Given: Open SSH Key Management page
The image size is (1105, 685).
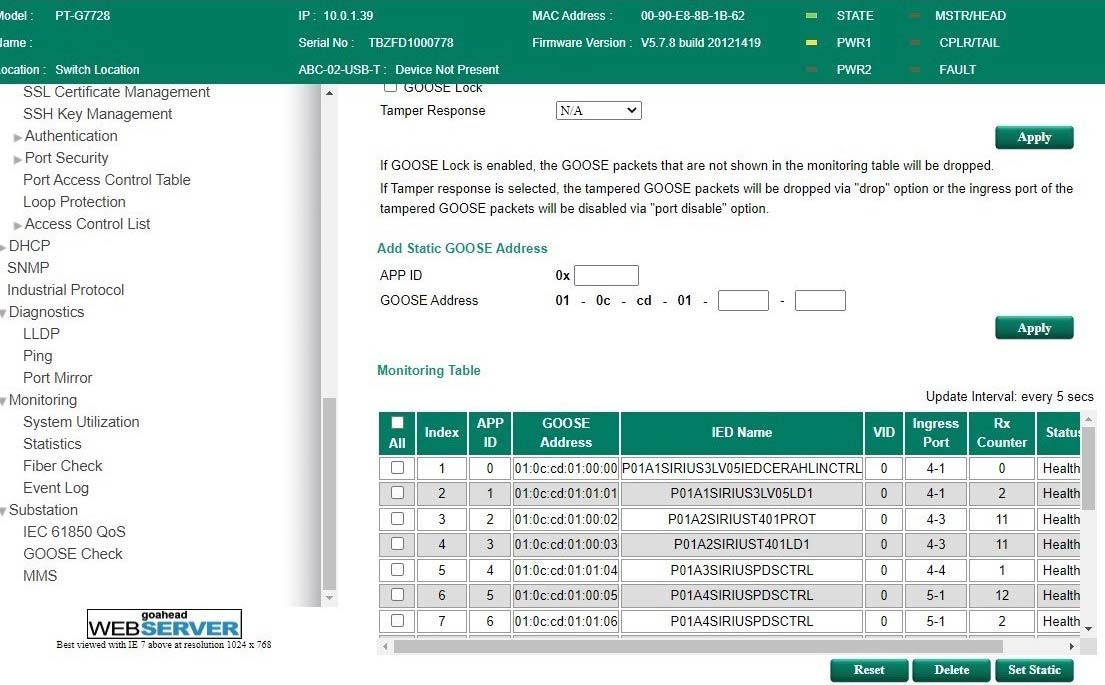Looking at the screenshot, I should tap(97, 113).
